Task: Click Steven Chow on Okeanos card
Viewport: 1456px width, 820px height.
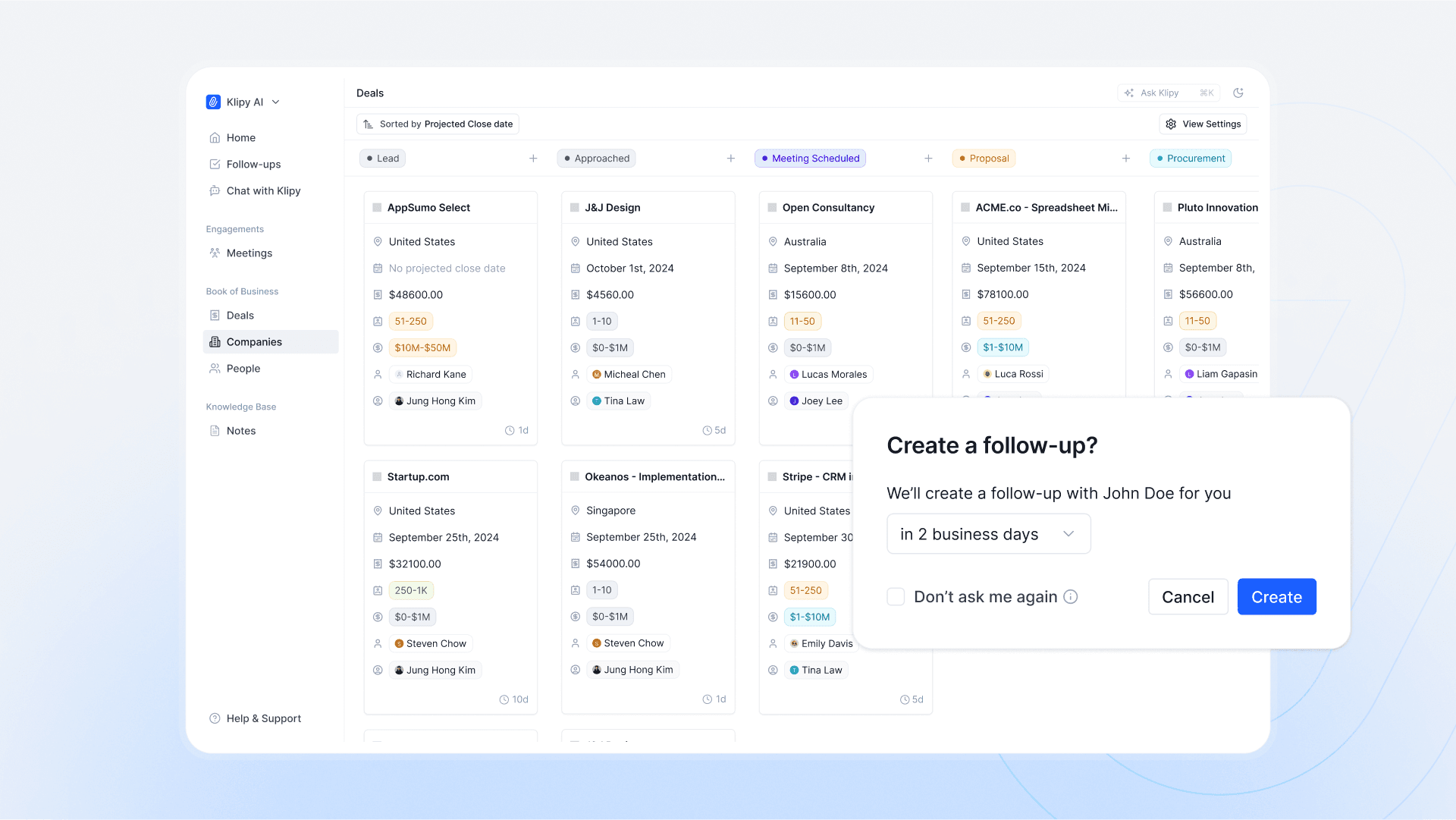Action: [x=628, y=643]
